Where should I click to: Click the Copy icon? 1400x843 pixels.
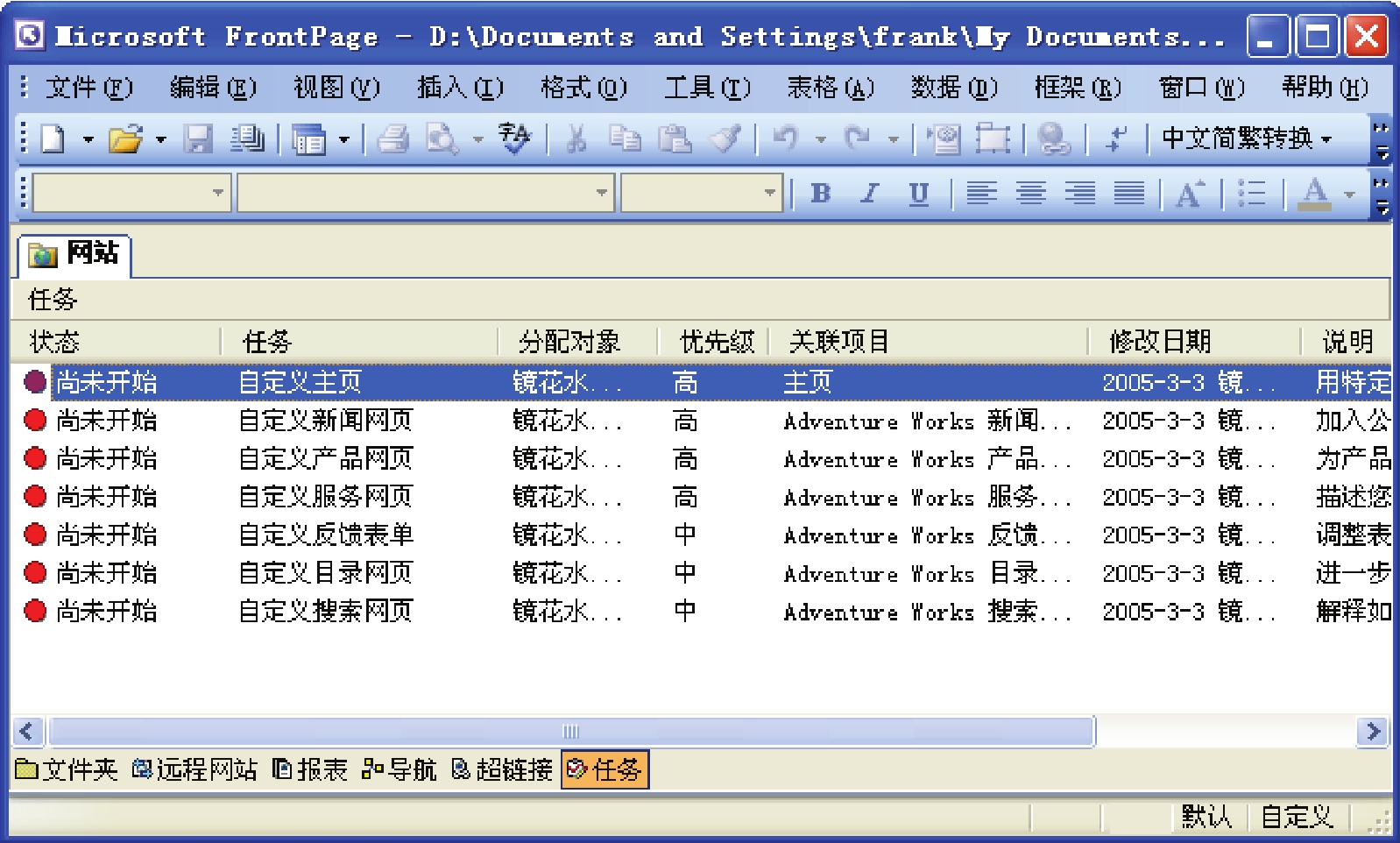point(625,138)
